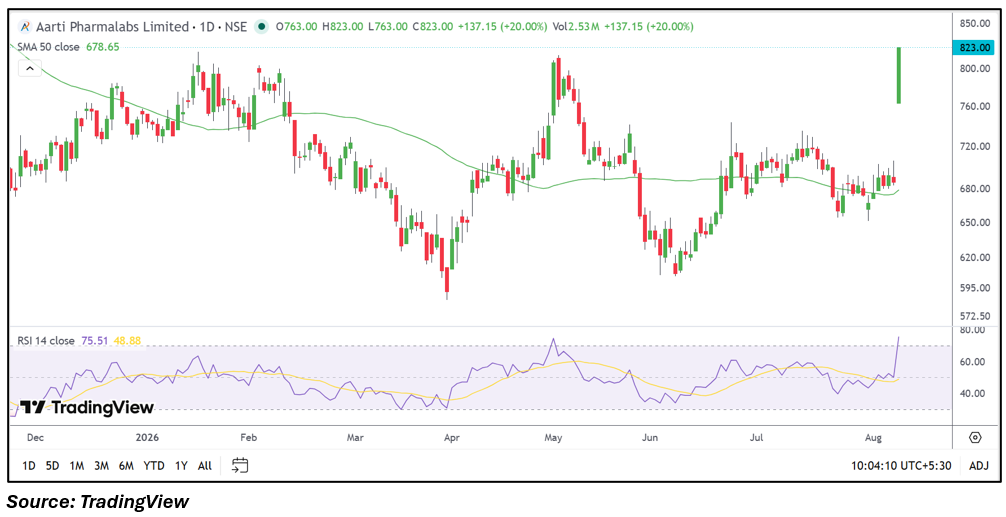Click Aarti Pharmalabs Limited symbol title
This screenshot has height=517, width=1006.
112,27
